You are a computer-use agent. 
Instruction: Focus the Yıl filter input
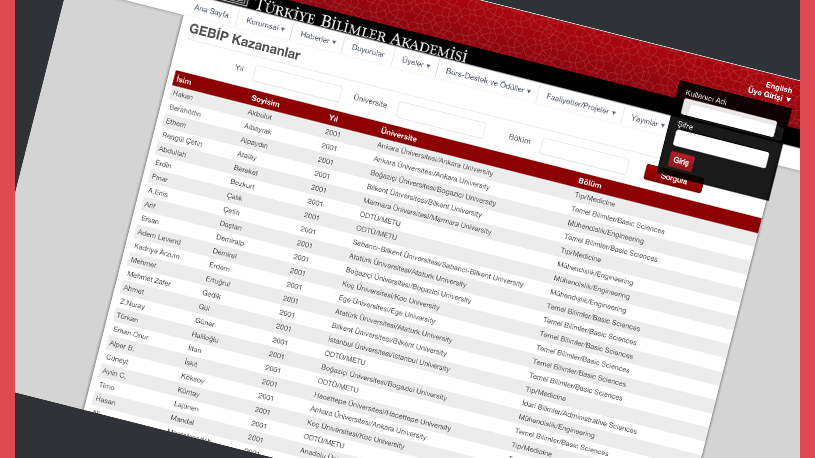tap(297, 84)
